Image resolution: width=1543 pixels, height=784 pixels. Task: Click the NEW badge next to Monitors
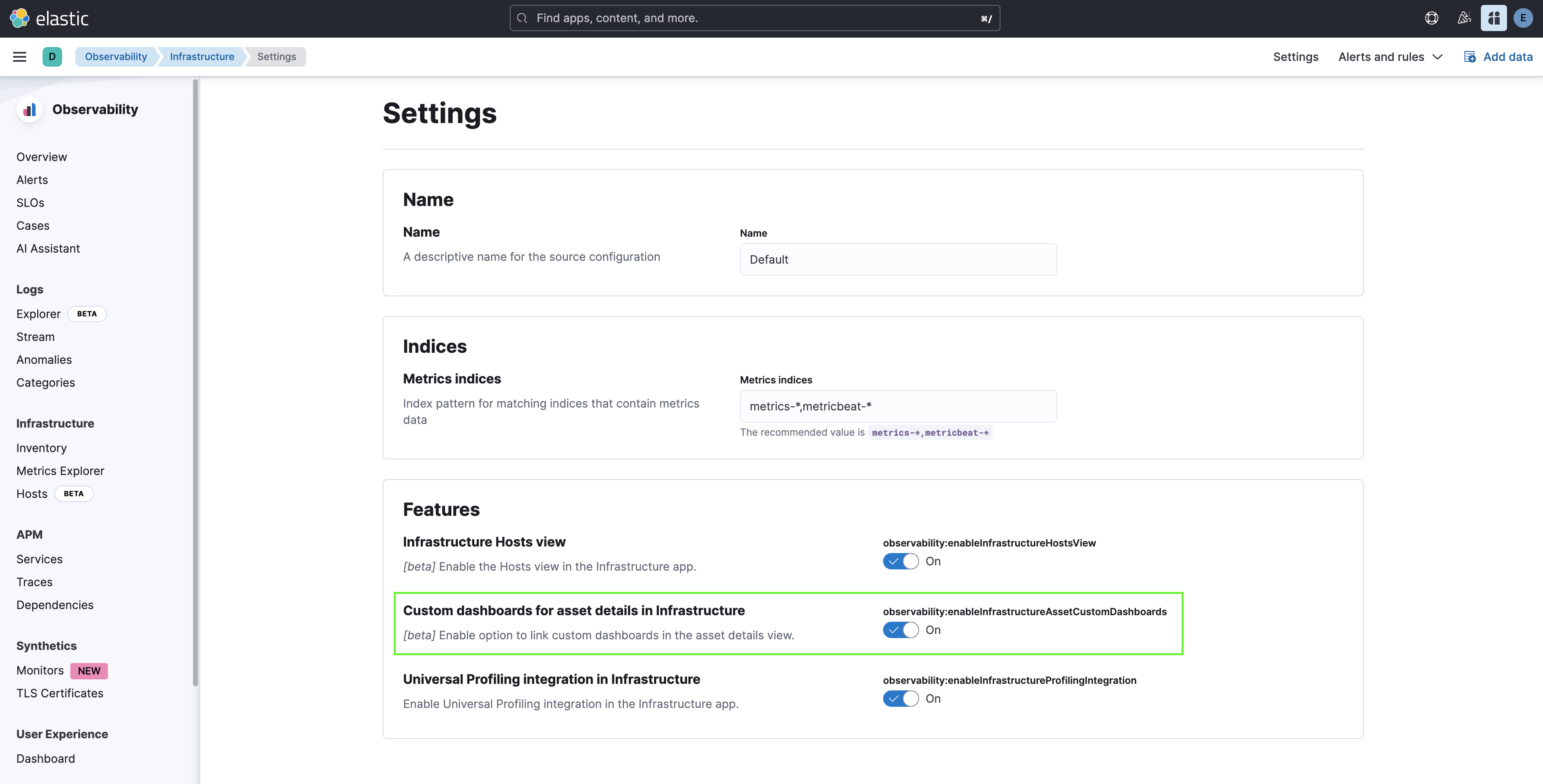point(89,671)
